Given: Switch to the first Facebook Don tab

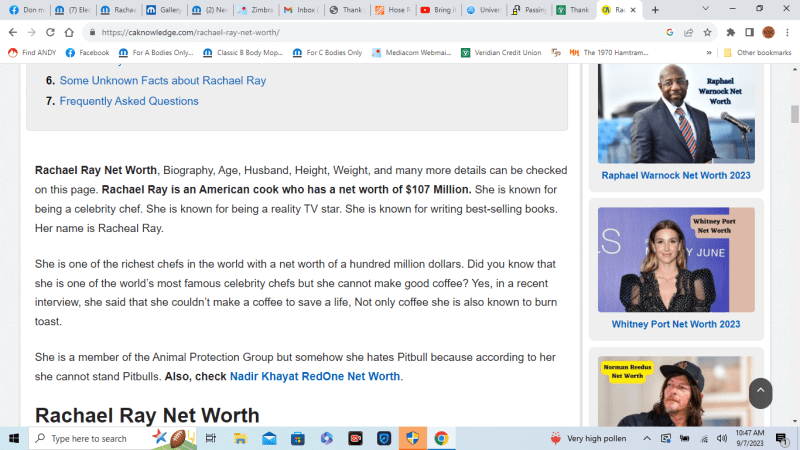Looking at the screenshot, I should 28,10.
